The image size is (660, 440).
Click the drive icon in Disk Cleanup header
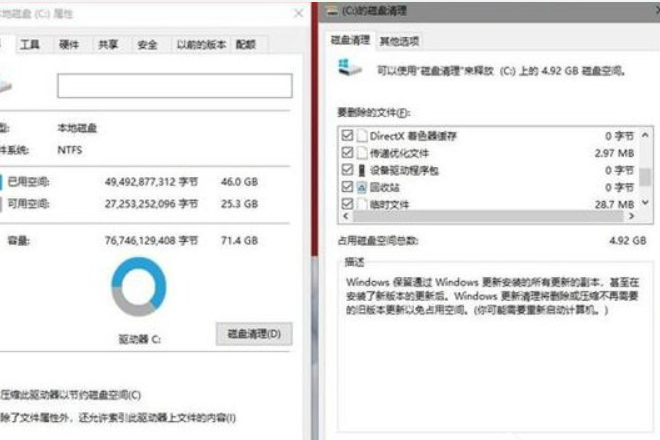[349, 69]
